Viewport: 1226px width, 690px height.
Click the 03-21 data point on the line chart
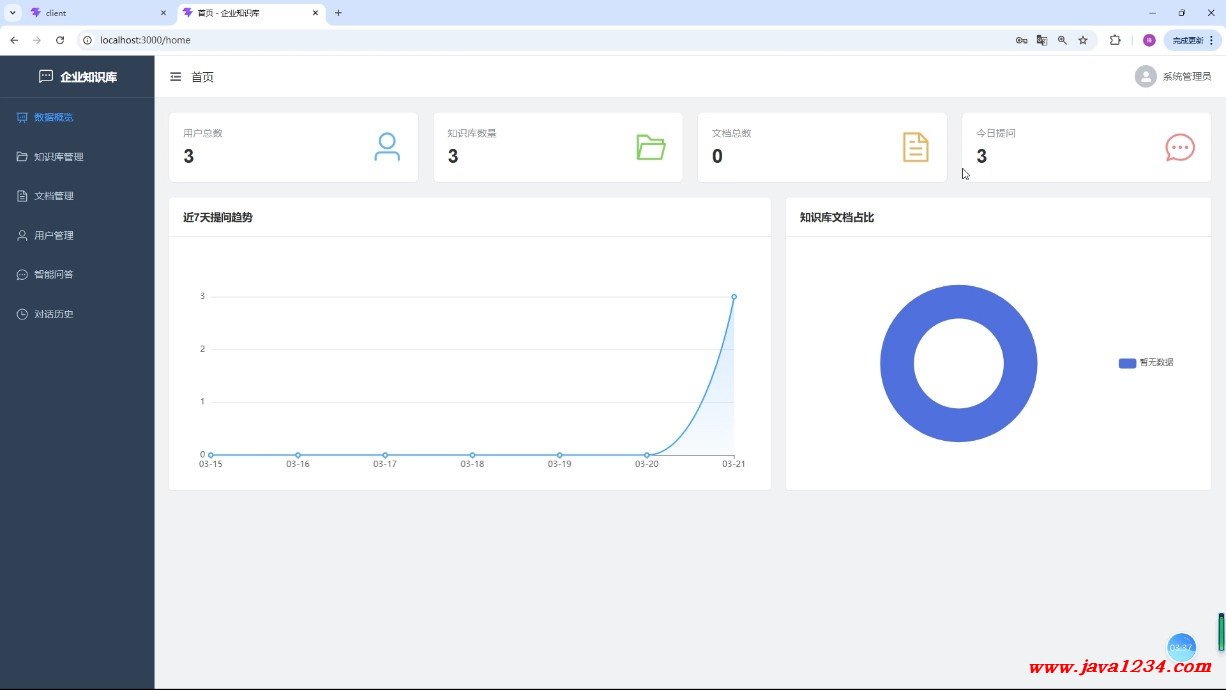[734, 297]
